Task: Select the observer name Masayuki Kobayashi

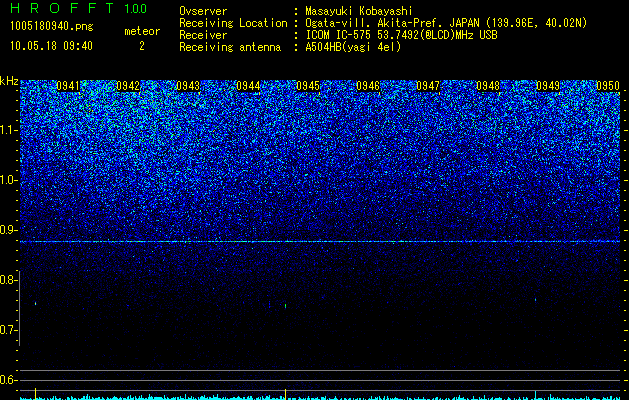Action: point(359,11)
